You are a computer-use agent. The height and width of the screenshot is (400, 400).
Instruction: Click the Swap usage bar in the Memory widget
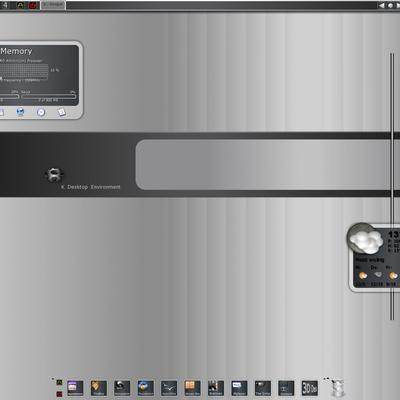coord(49,97)
